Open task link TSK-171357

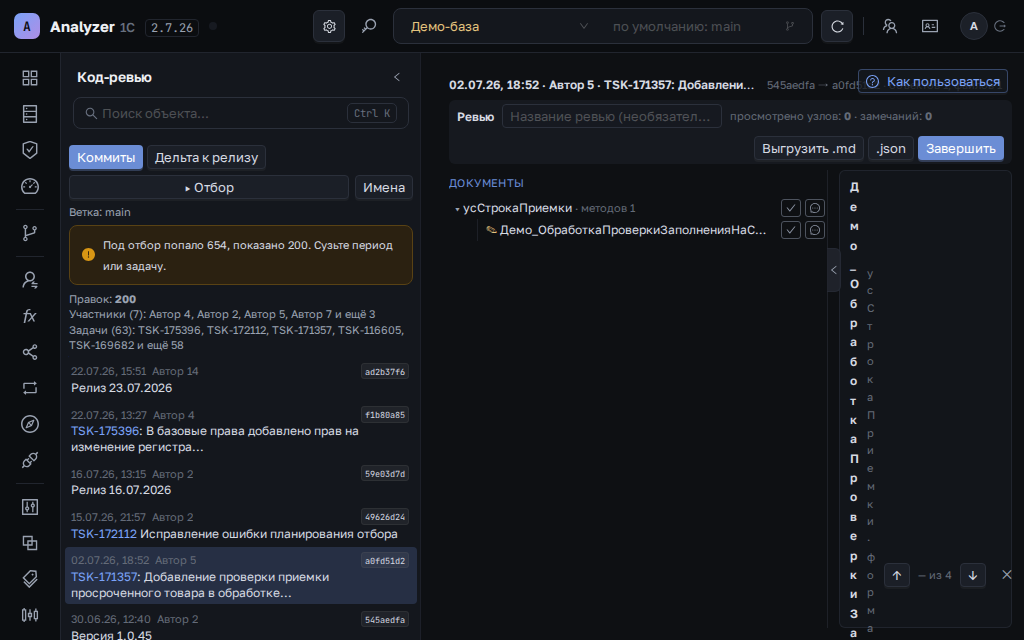(104, 577)
